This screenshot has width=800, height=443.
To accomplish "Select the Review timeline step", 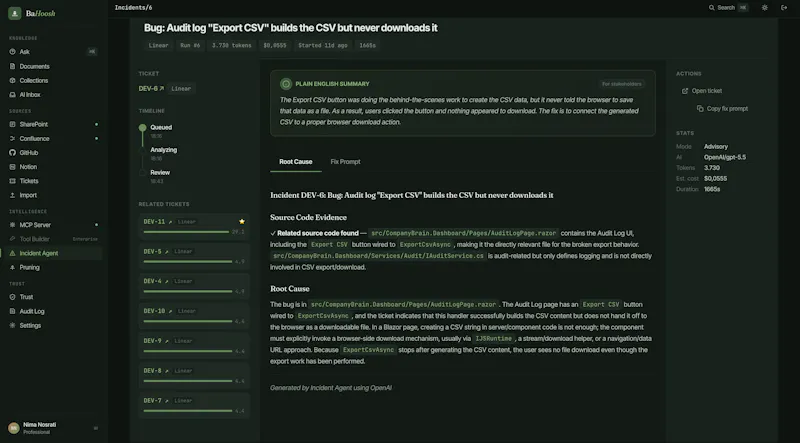I will (x=160, y=173).
